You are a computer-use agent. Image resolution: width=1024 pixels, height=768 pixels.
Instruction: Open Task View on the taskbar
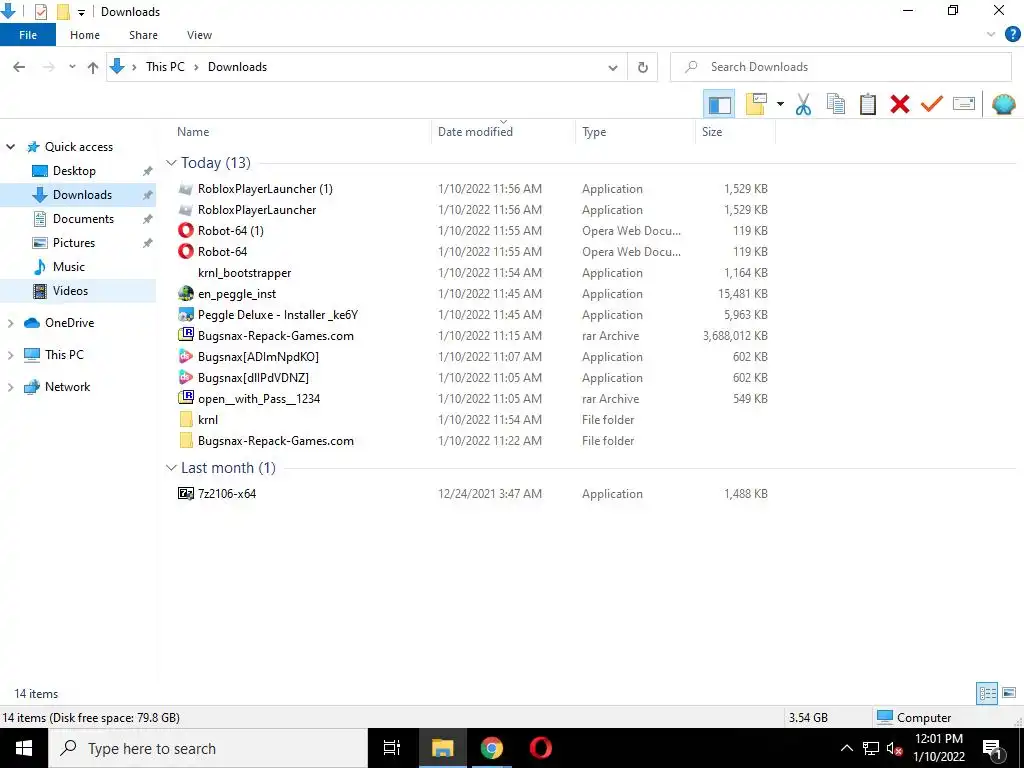(x=392, y=748)
